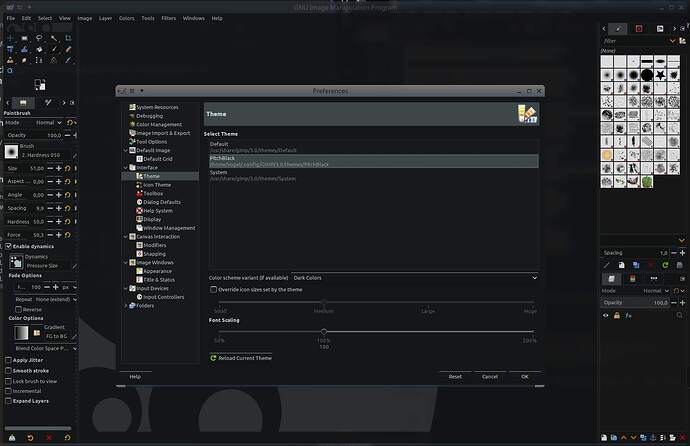Open the Colors menu
This screenshot has width=690, height=446.
coord(127,18)
